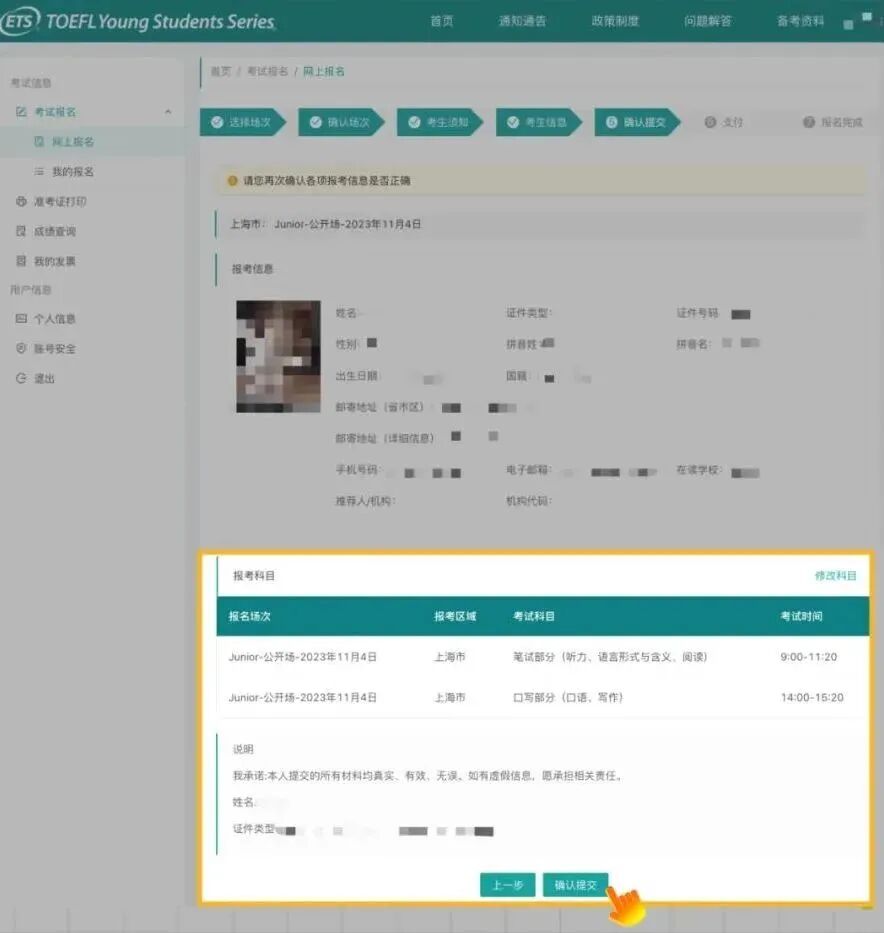The image size is (884, 933).
Task: Select 网上报名 in the sidebar
Action: [72, 142]
